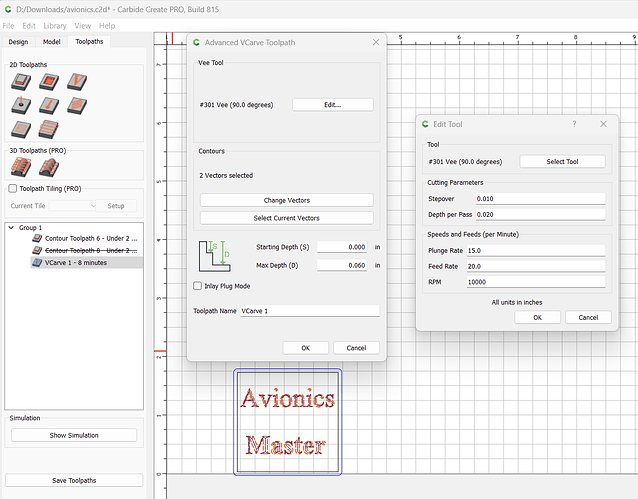Toggle Inlay Plug Mode checkbox
Screen dimensions: 638x499
tap(197, 286)
